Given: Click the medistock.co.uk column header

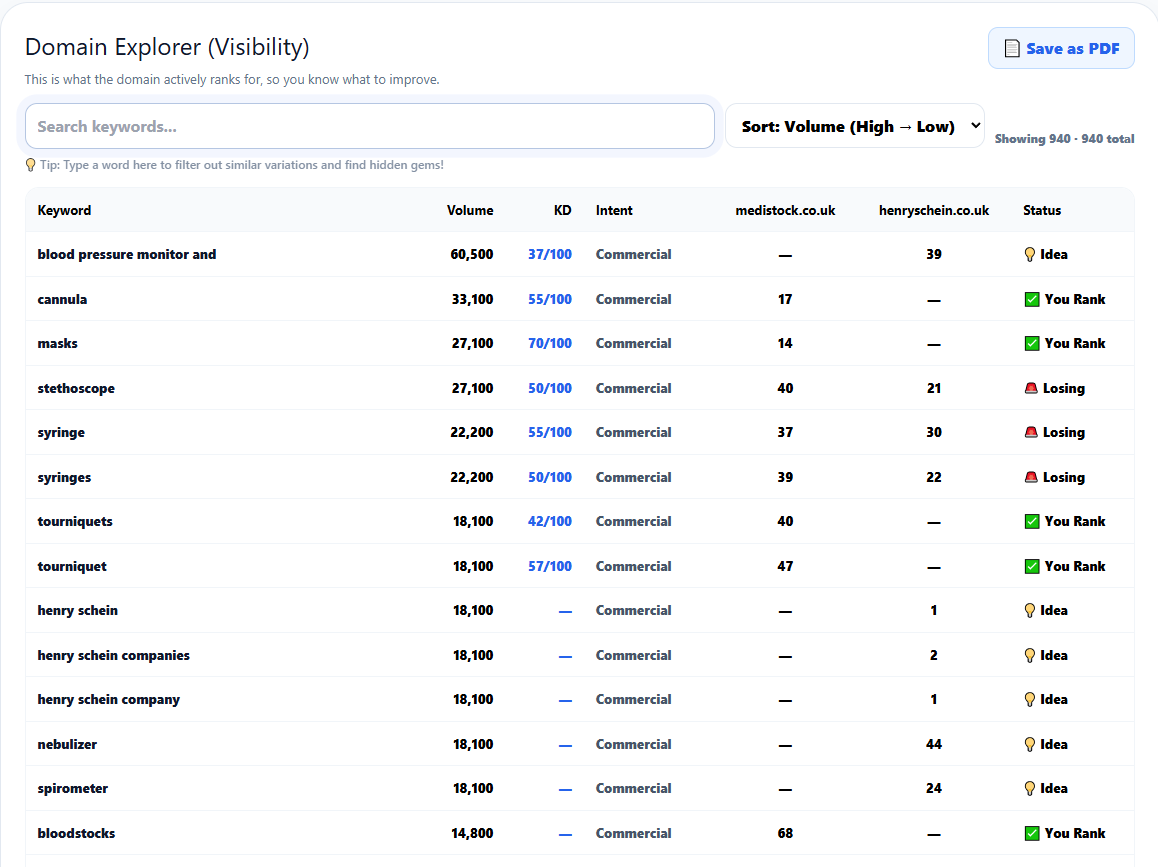Looking at the screenshot, I should coord(785,210).
